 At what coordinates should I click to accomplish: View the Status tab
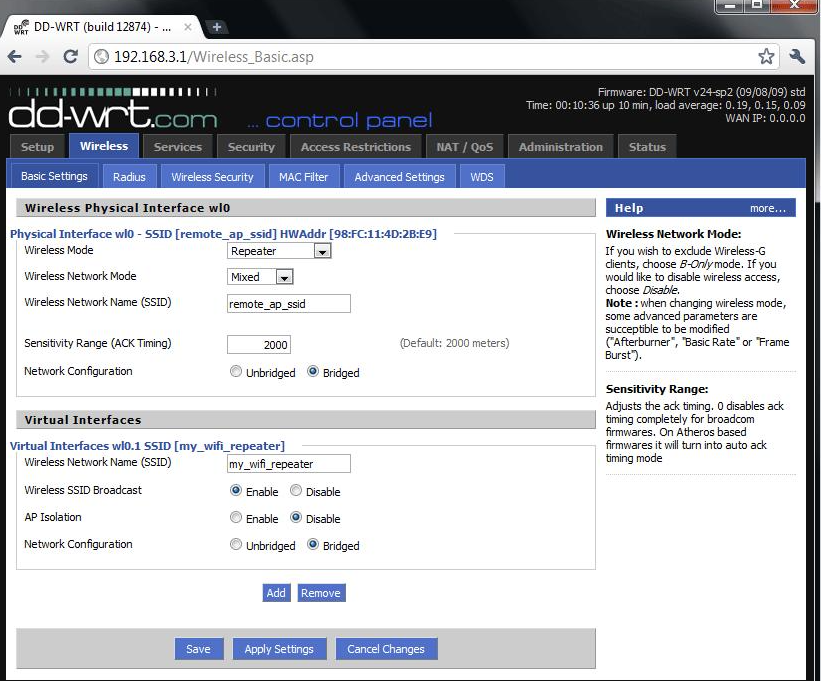(x=647, y=147)
